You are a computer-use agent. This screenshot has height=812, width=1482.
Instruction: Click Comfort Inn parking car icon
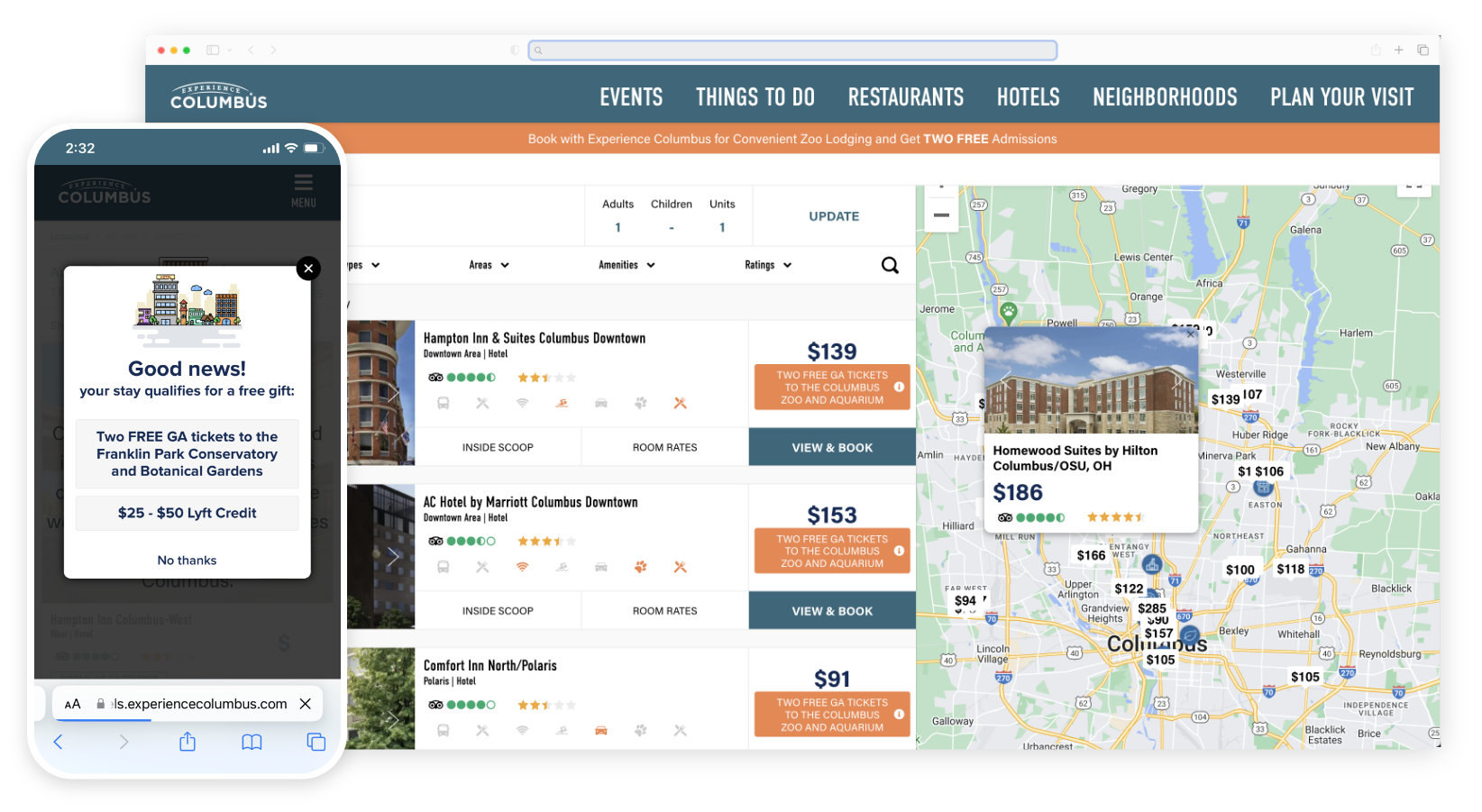point(601,730)
